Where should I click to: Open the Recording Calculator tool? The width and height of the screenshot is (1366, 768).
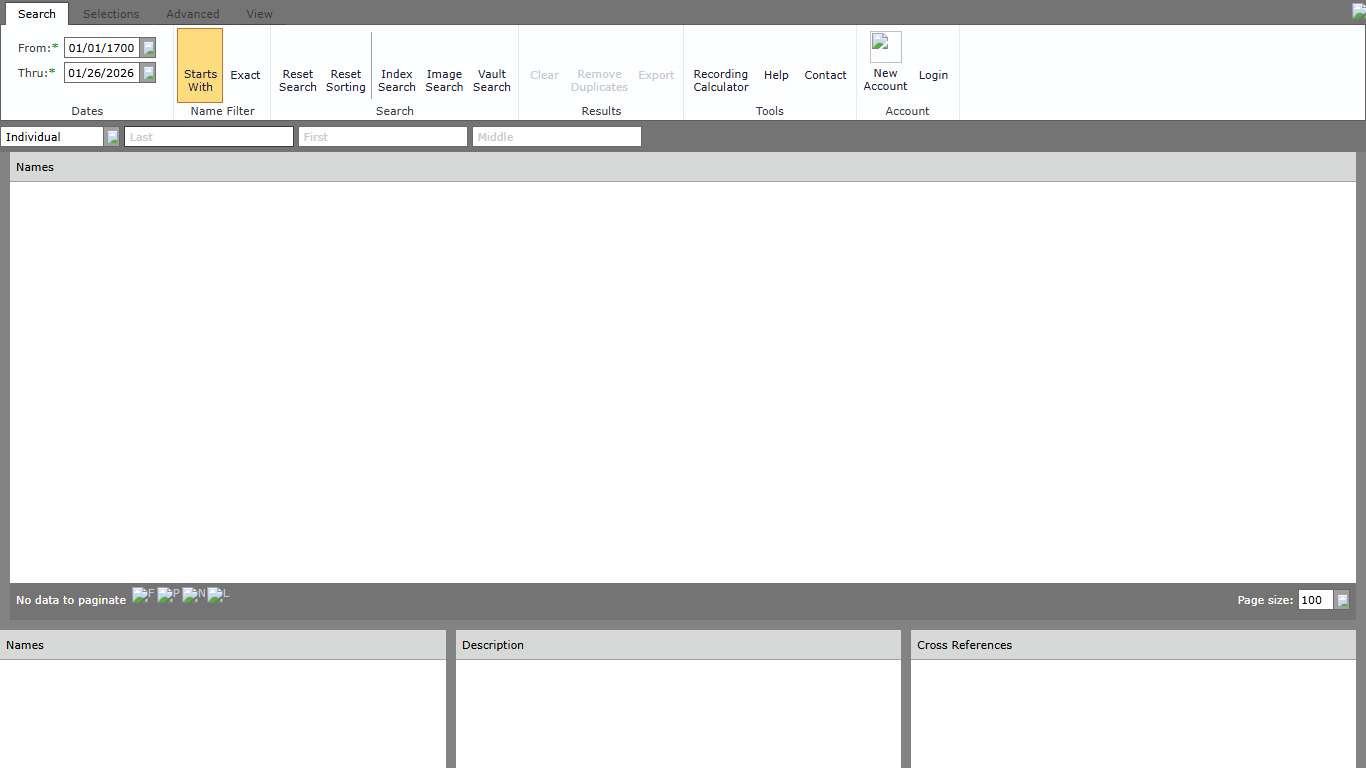point(720,80)
